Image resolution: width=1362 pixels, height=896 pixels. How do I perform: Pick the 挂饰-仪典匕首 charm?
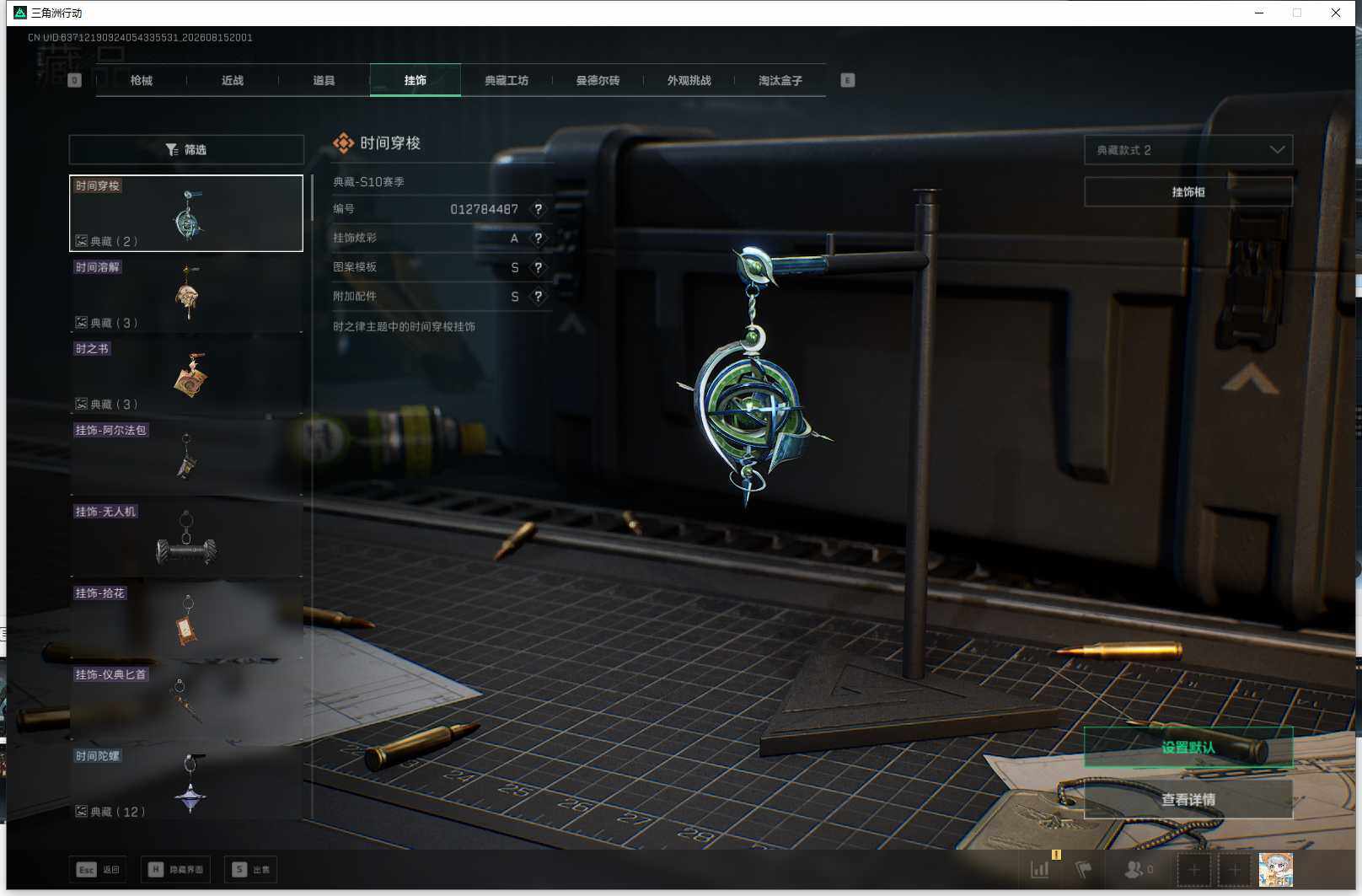coord(186,702)
